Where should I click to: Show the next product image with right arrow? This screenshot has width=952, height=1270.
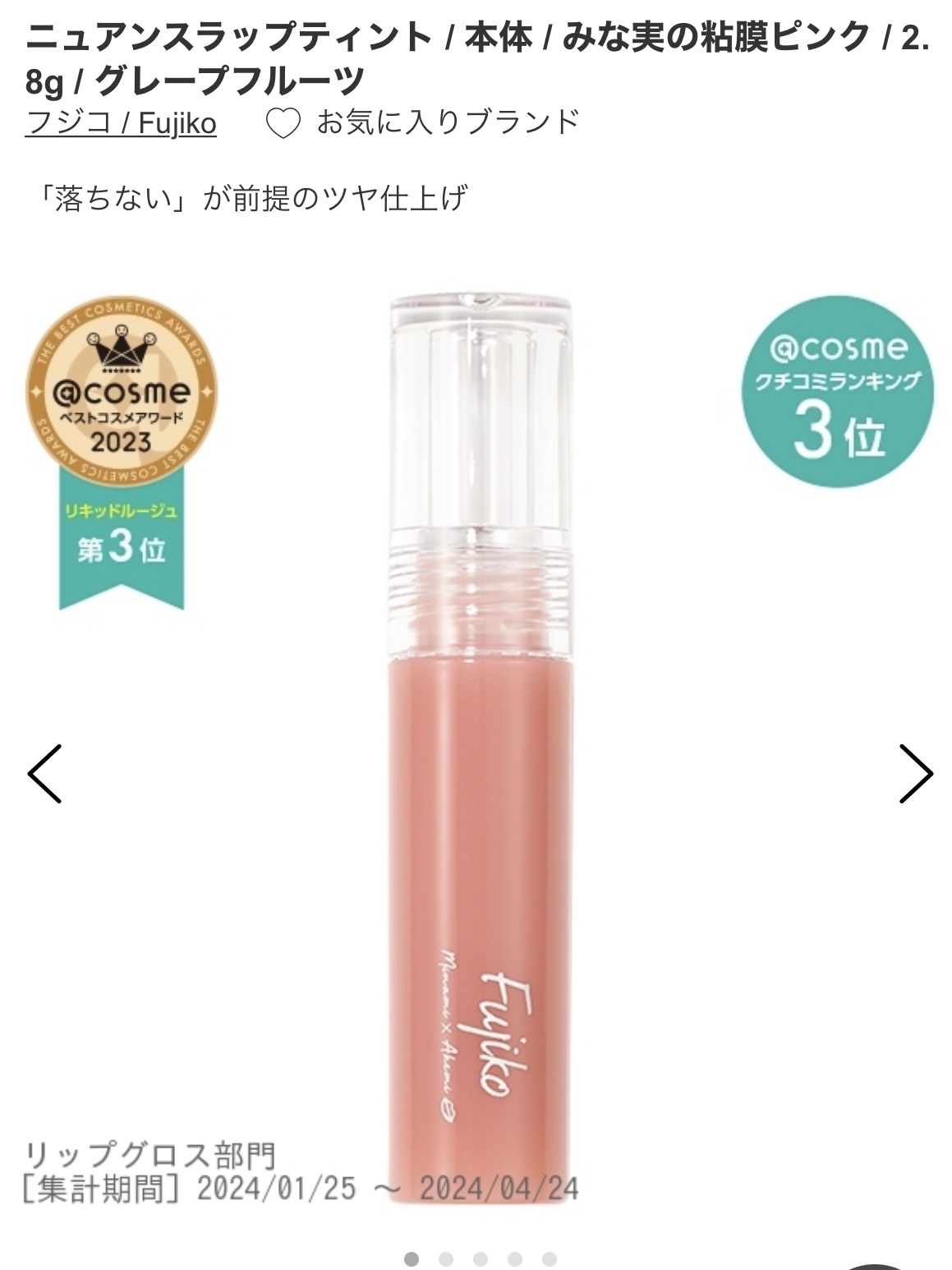coord(916,773)
